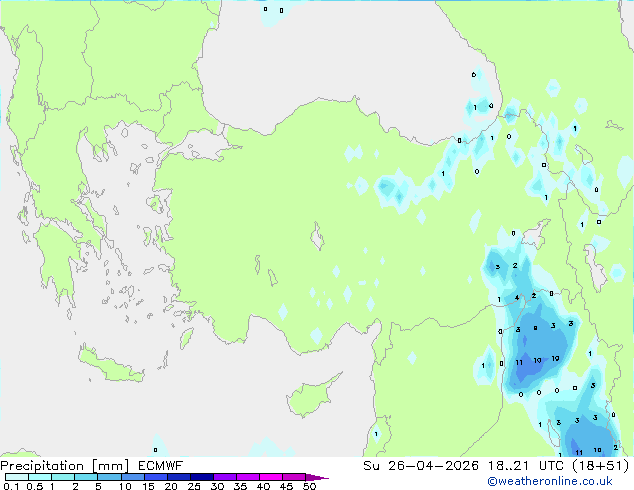Select the 10–15 mm legend color swatch

coord(133,477)
